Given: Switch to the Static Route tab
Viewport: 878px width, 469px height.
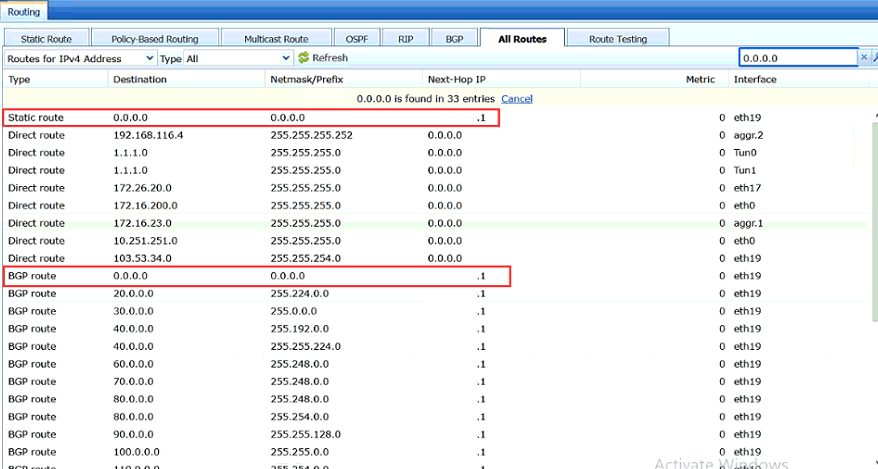Looking at the screenshot, I should tap(46, 39).
